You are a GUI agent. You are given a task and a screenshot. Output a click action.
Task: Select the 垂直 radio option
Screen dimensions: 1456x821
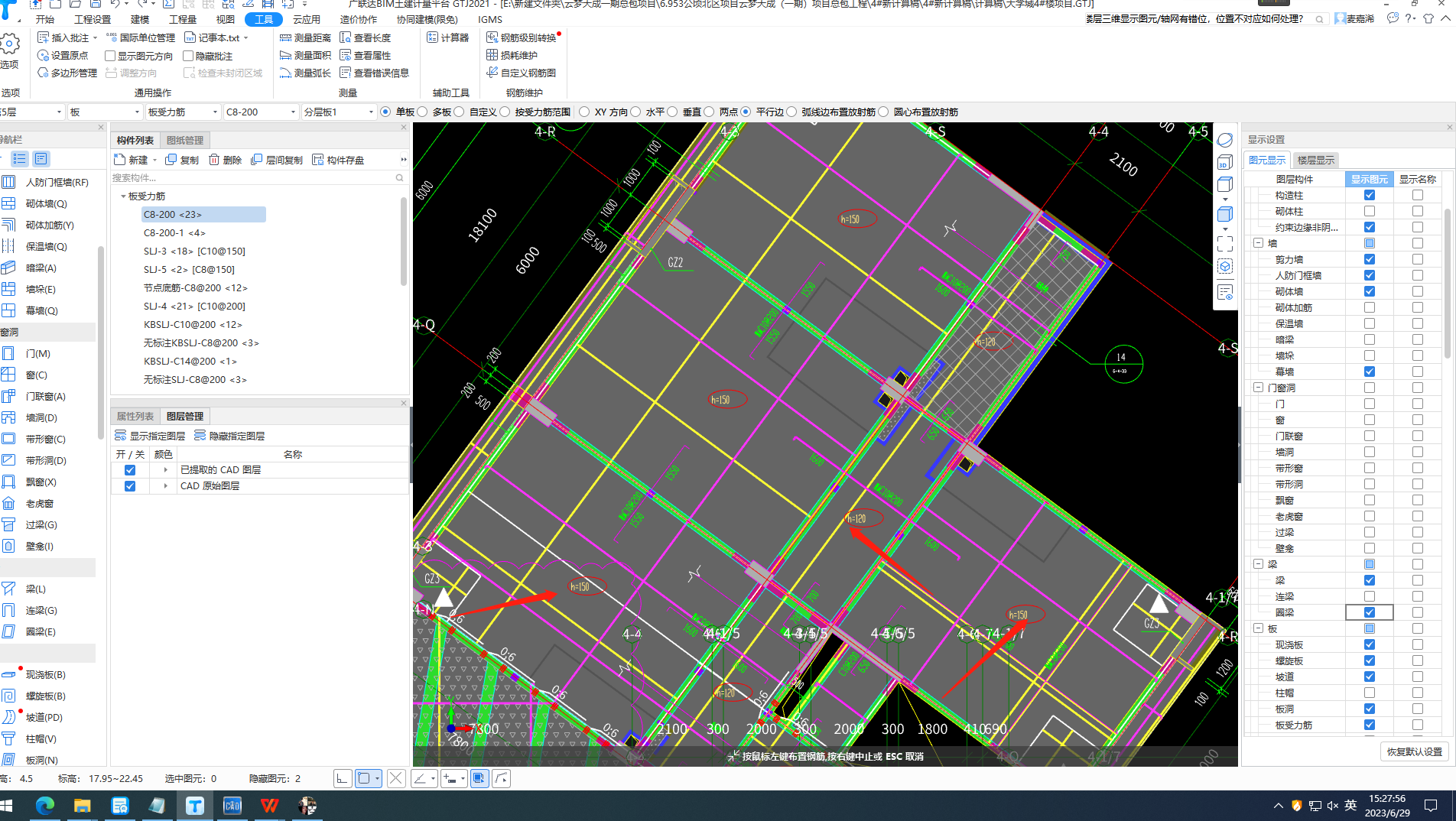tap(672, 112)
